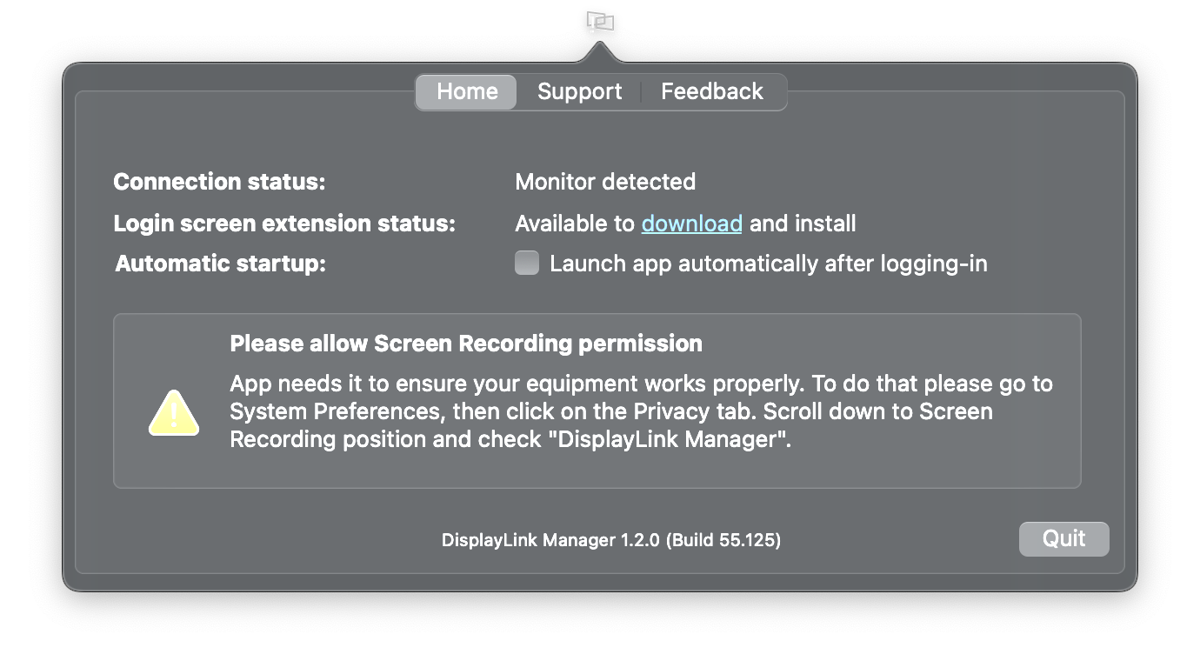Open the DisplayLink Manager status bar icon

coord(598,20)
